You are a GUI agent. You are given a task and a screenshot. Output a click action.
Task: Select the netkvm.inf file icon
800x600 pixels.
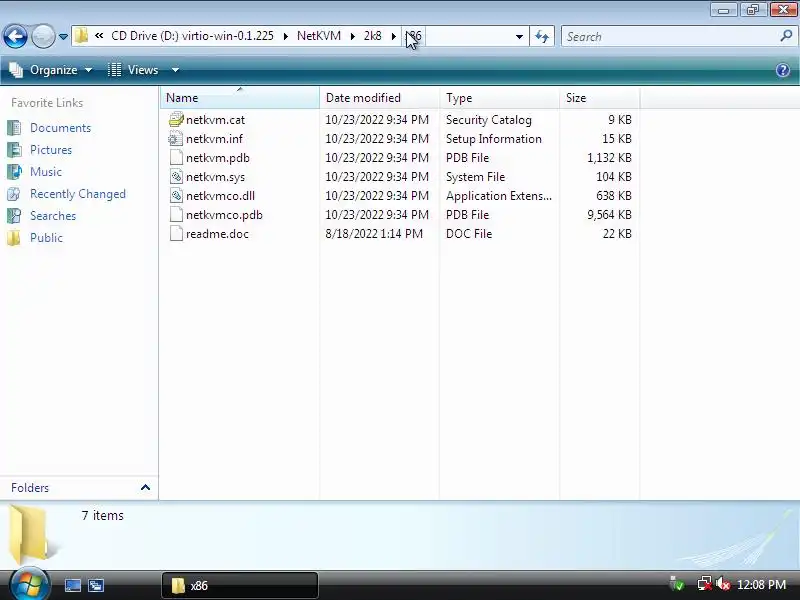tap(176, 139)
